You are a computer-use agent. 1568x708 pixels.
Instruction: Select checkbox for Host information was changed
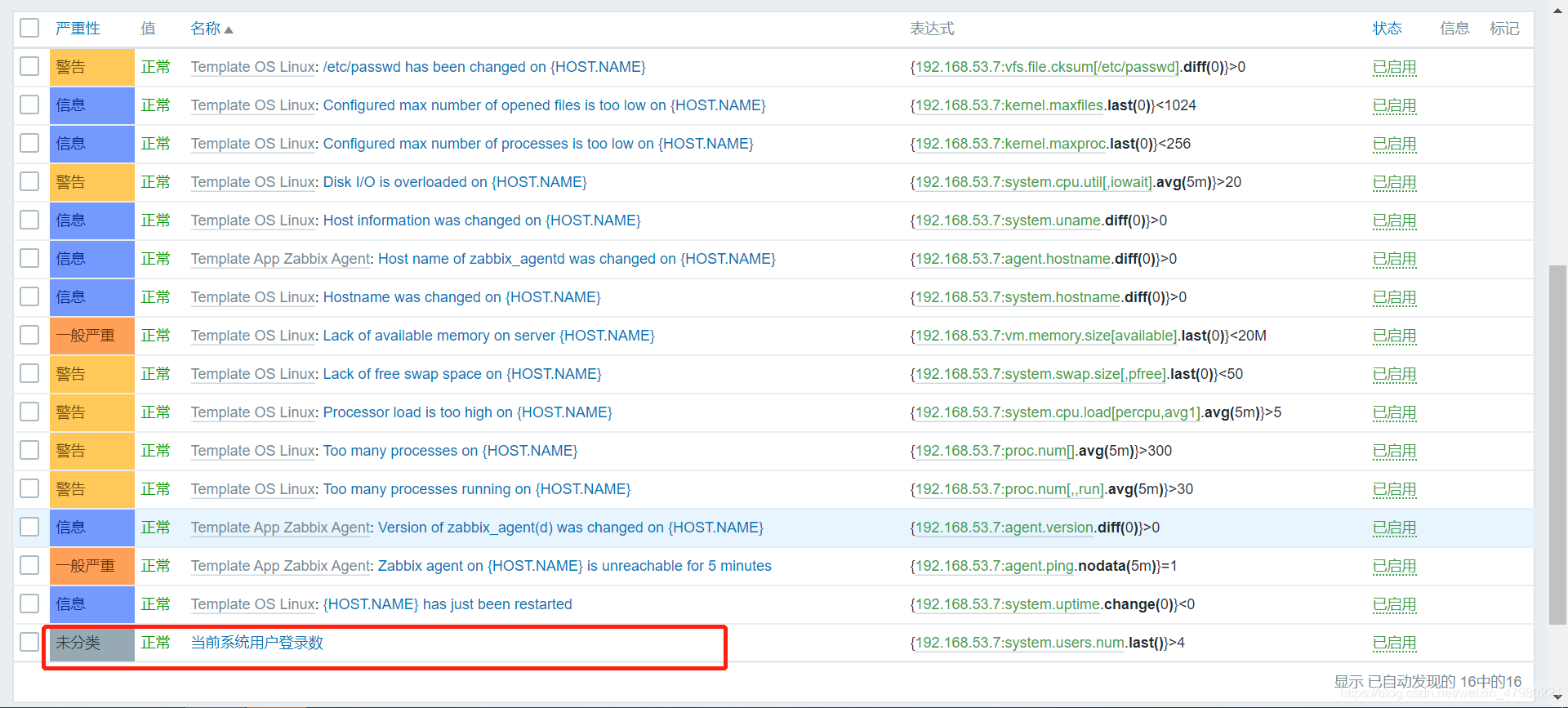[x=29, y=220]
